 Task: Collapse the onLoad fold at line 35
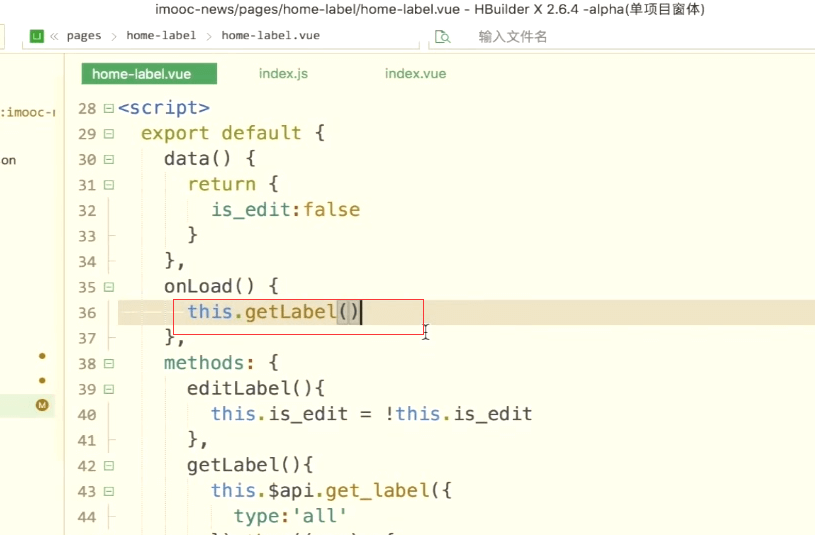(109, 287)
